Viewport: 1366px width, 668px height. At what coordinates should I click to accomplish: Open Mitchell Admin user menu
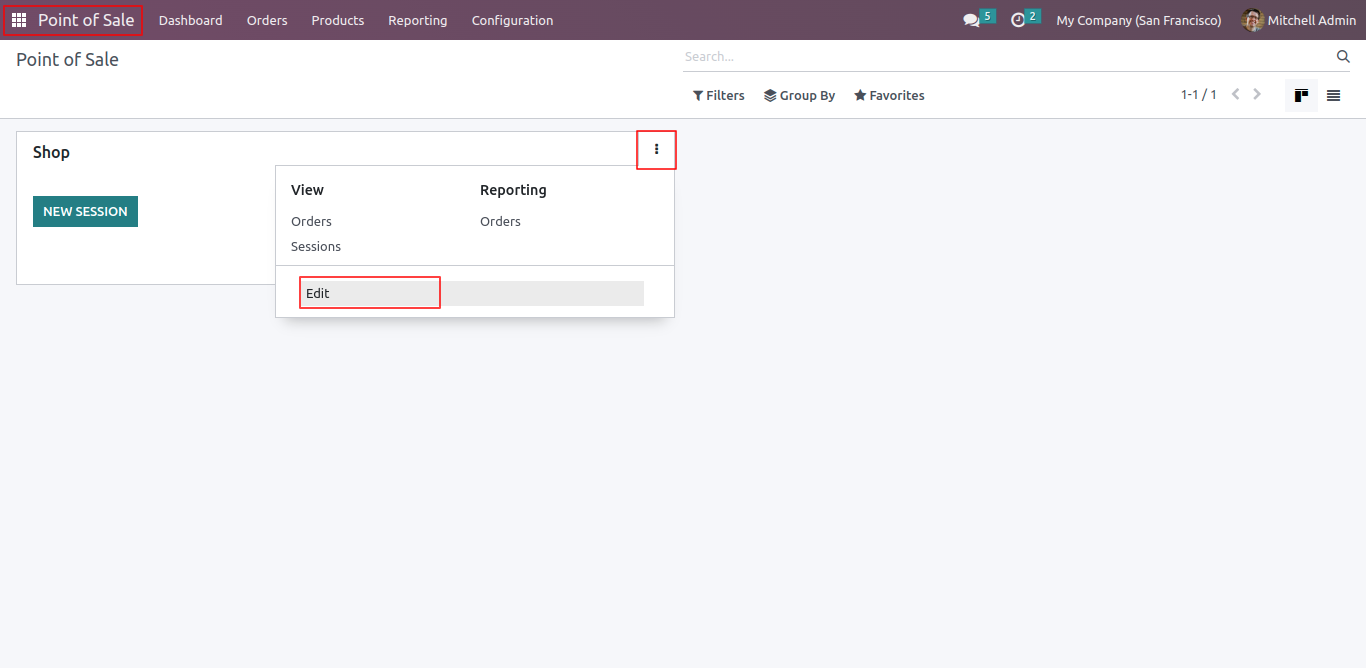pyautogui.click(x=1299, y=20)
